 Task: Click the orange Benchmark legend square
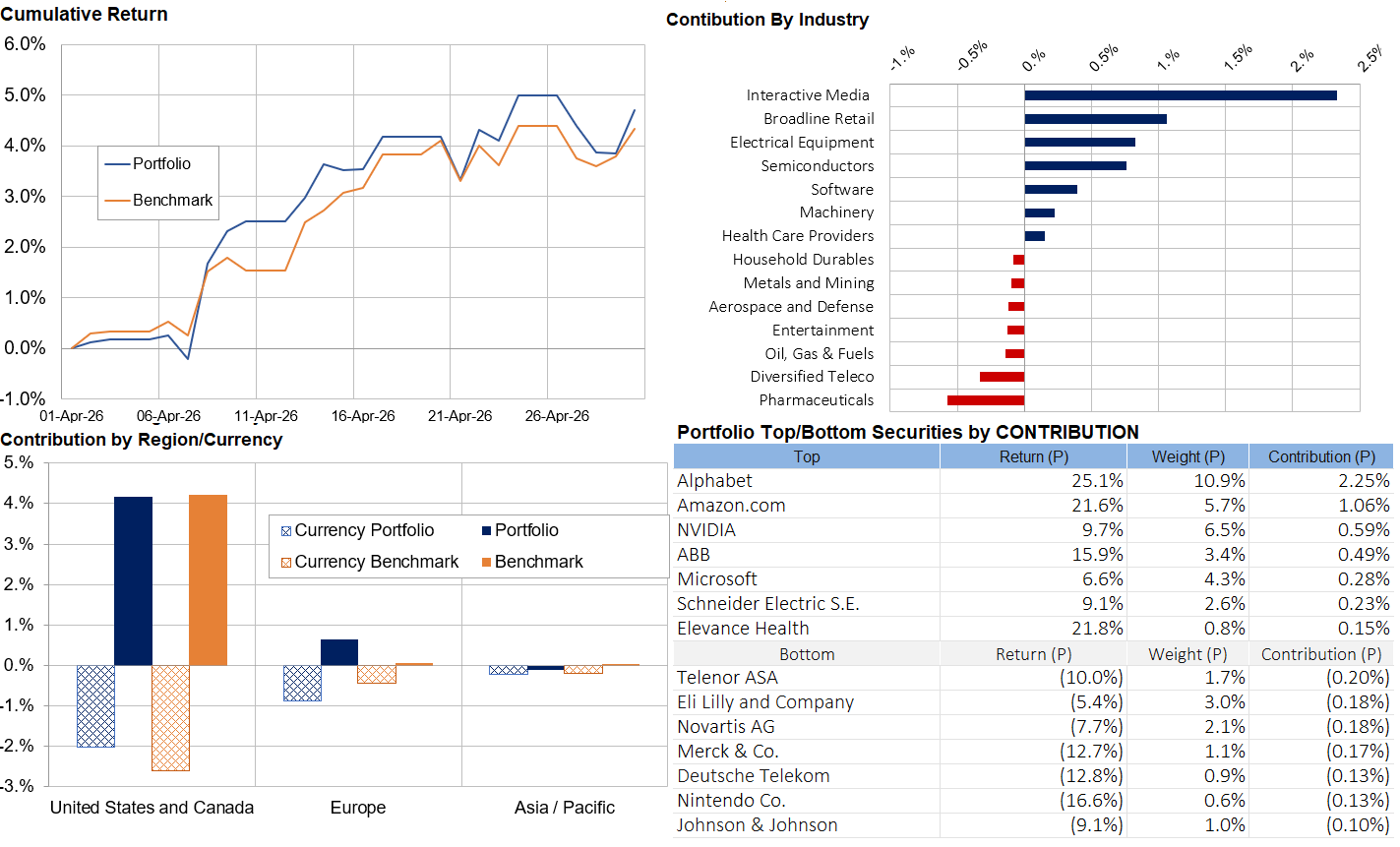tap(486, 563)
